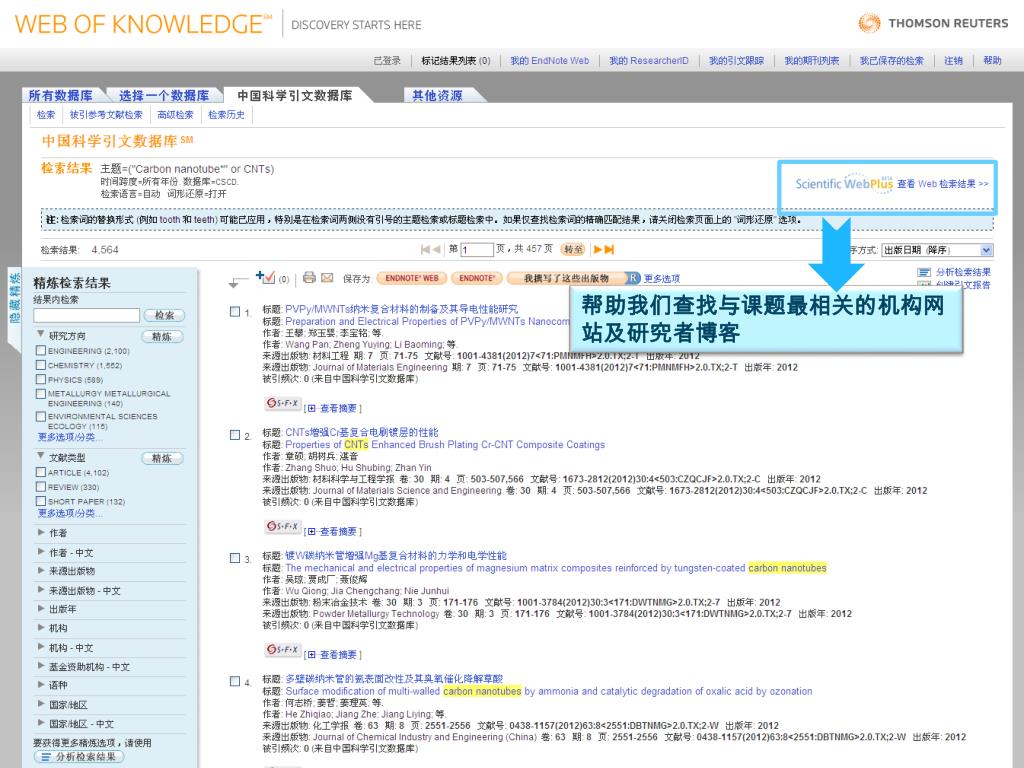This screenshot has height=768, width=1024.
Task: Click the 我撰写了这些出版物 button
Action: [566, 278]
